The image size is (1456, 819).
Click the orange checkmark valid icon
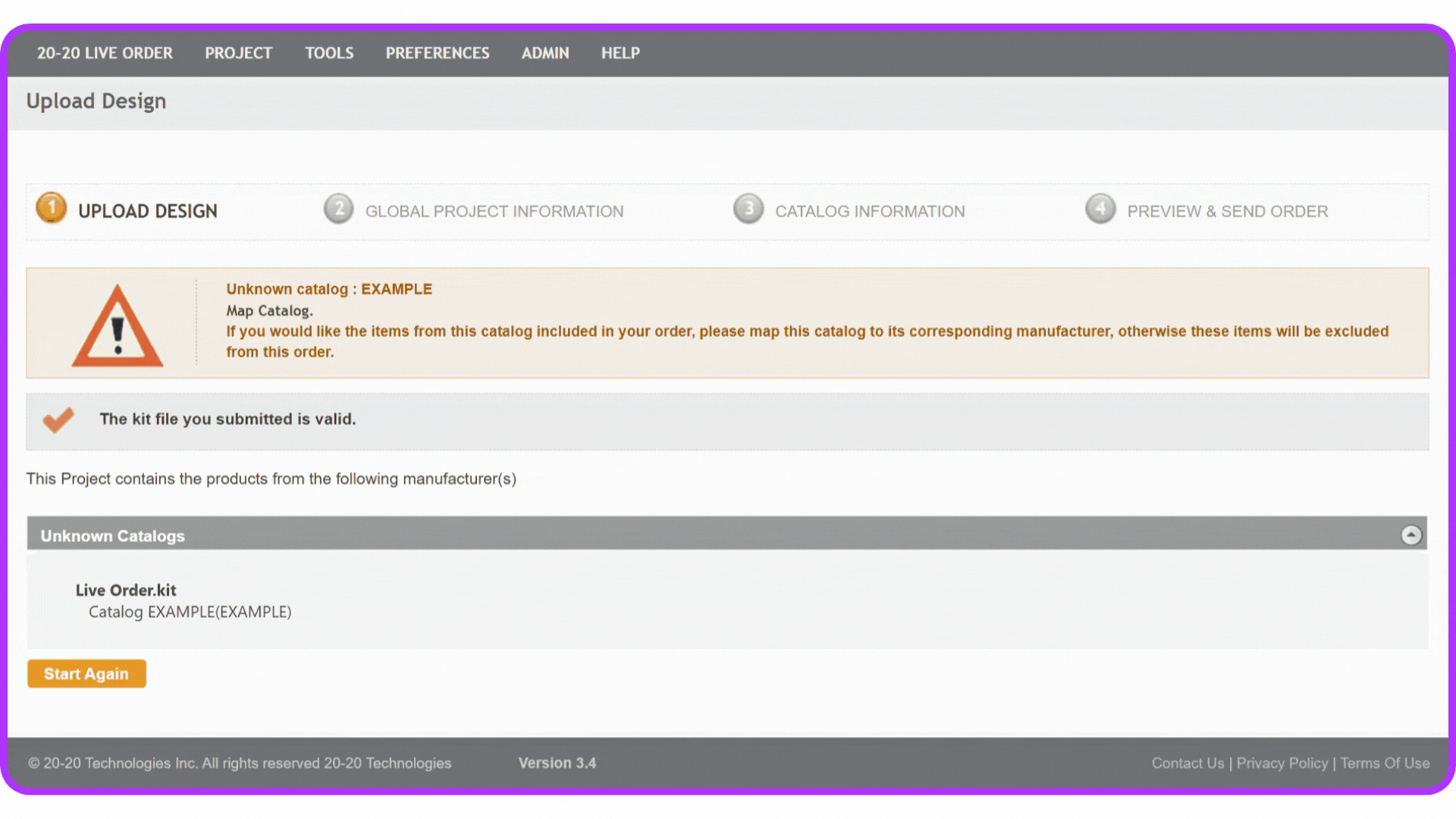(58, 419)
